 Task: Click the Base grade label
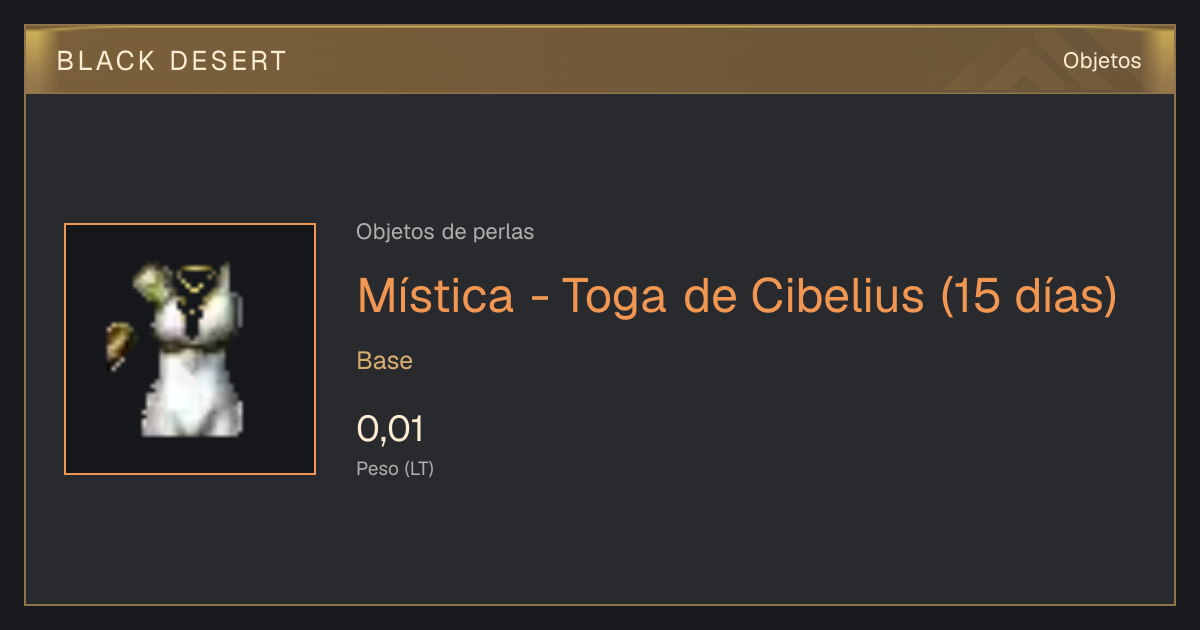coord(385,361)
